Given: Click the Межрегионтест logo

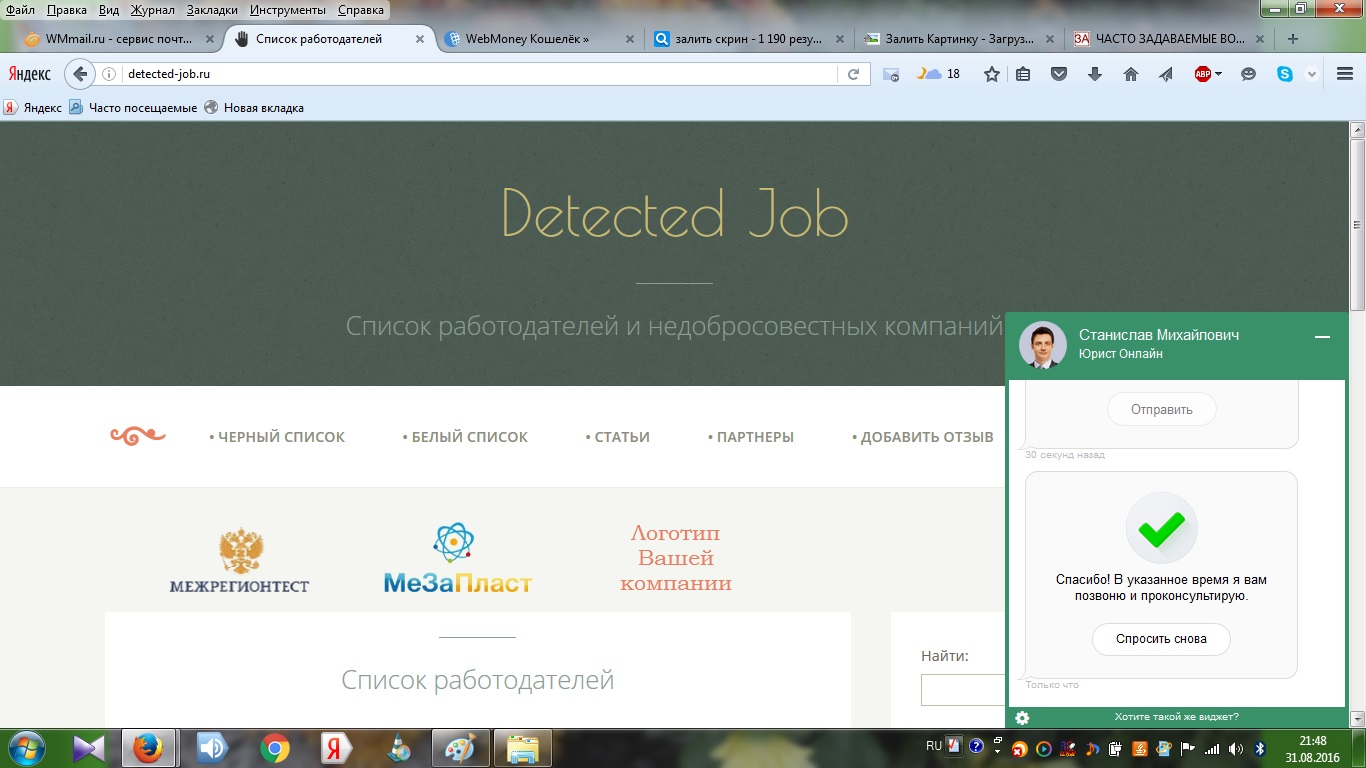Looking at the screenshot, I should [x=240, y=560].
